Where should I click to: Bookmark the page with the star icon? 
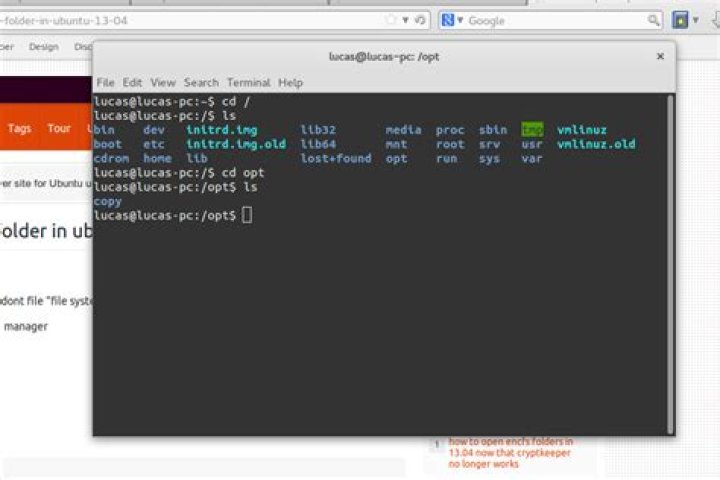pos(391,20)
